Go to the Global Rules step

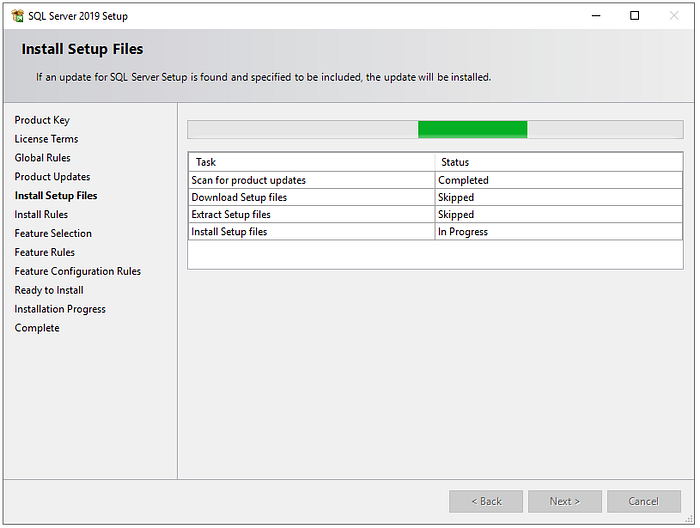42,158
